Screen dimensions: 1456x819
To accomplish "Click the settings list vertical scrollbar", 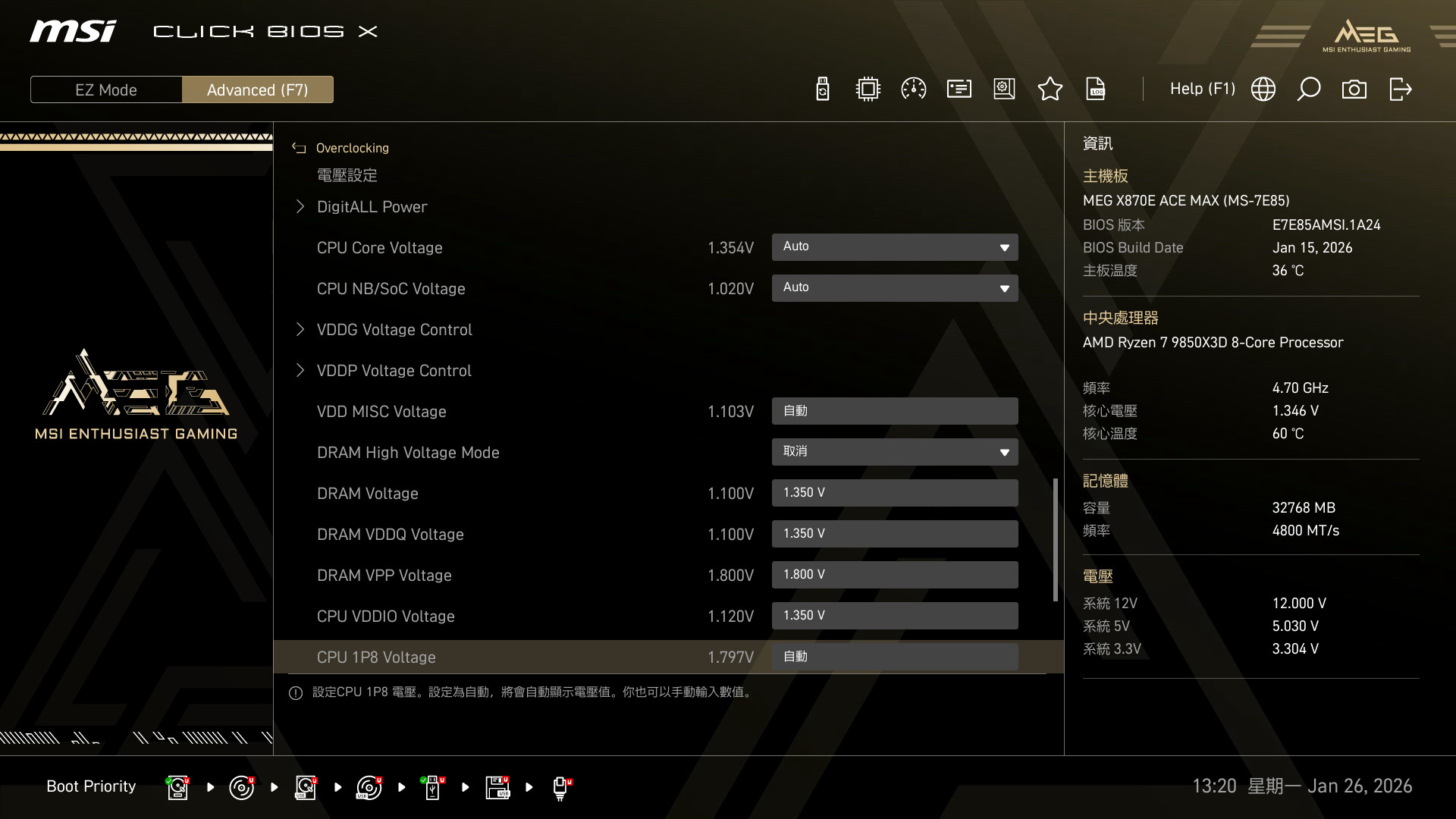I will tap(1055, 538).
